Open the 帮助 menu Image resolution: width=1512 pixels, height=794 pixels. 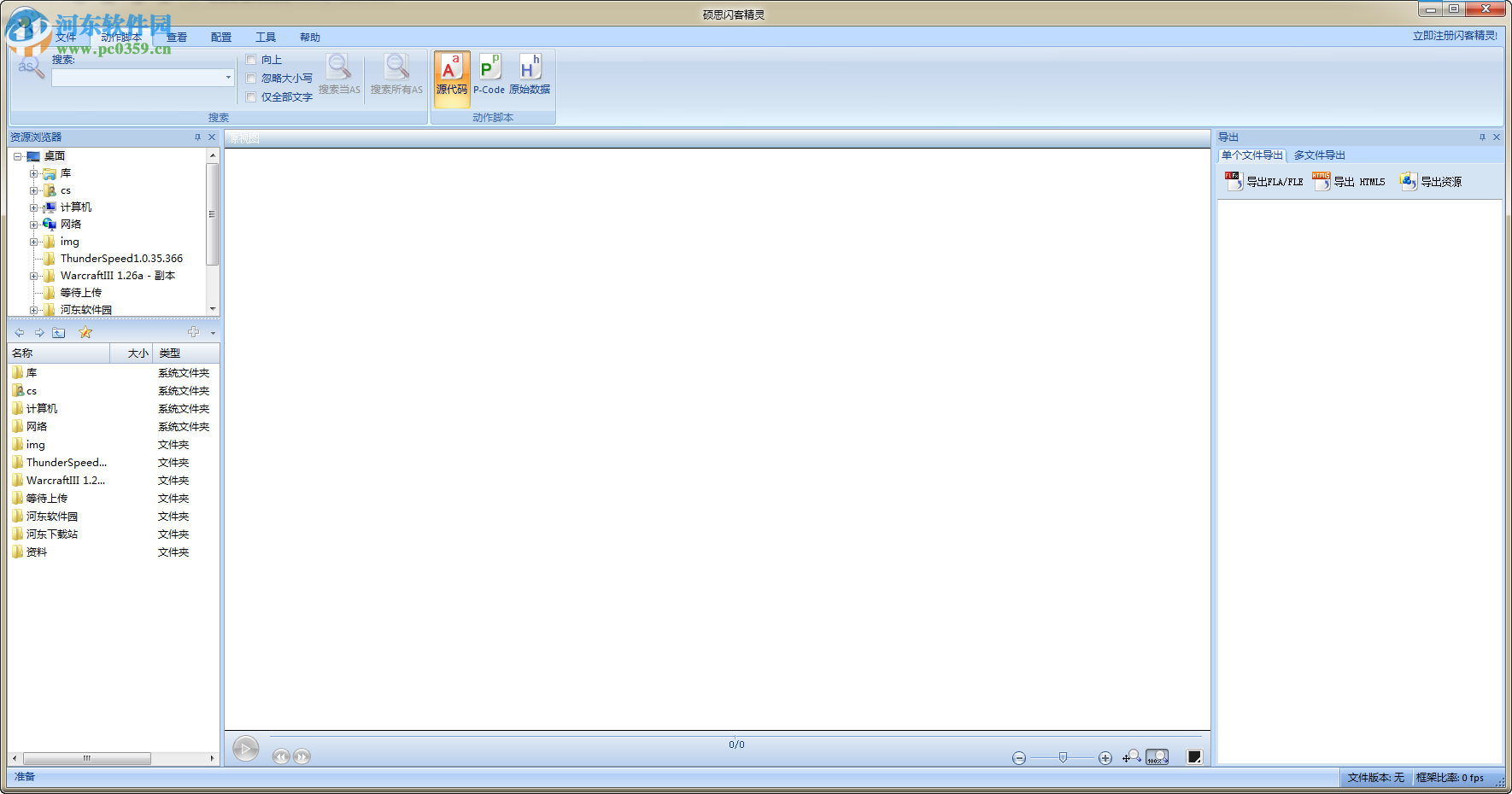click(x=310, y=38)
